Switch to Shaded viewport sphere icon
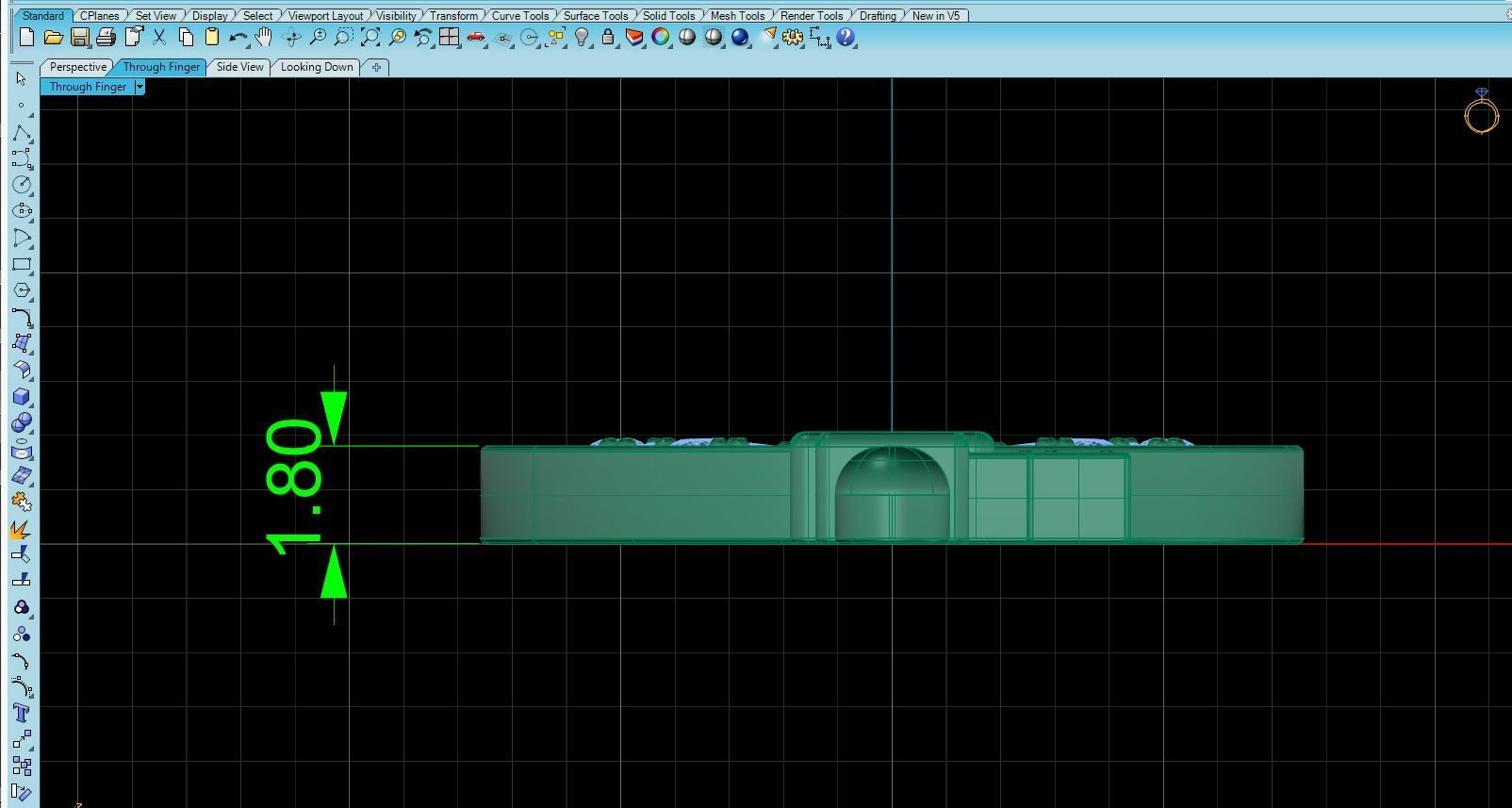 [x=687, y=38]
